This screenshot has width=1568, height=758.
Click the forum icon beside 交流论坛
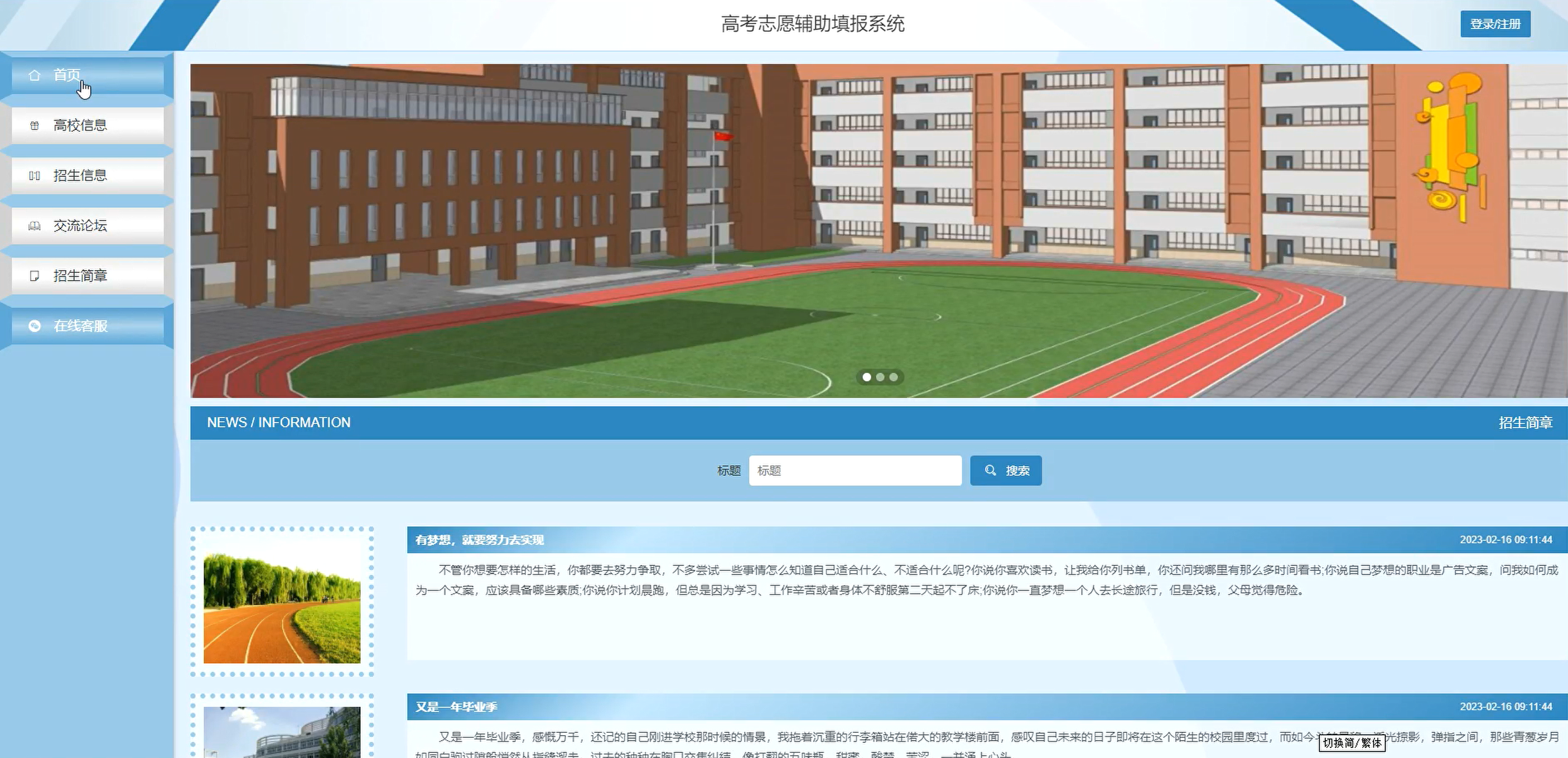coord(34,226)
